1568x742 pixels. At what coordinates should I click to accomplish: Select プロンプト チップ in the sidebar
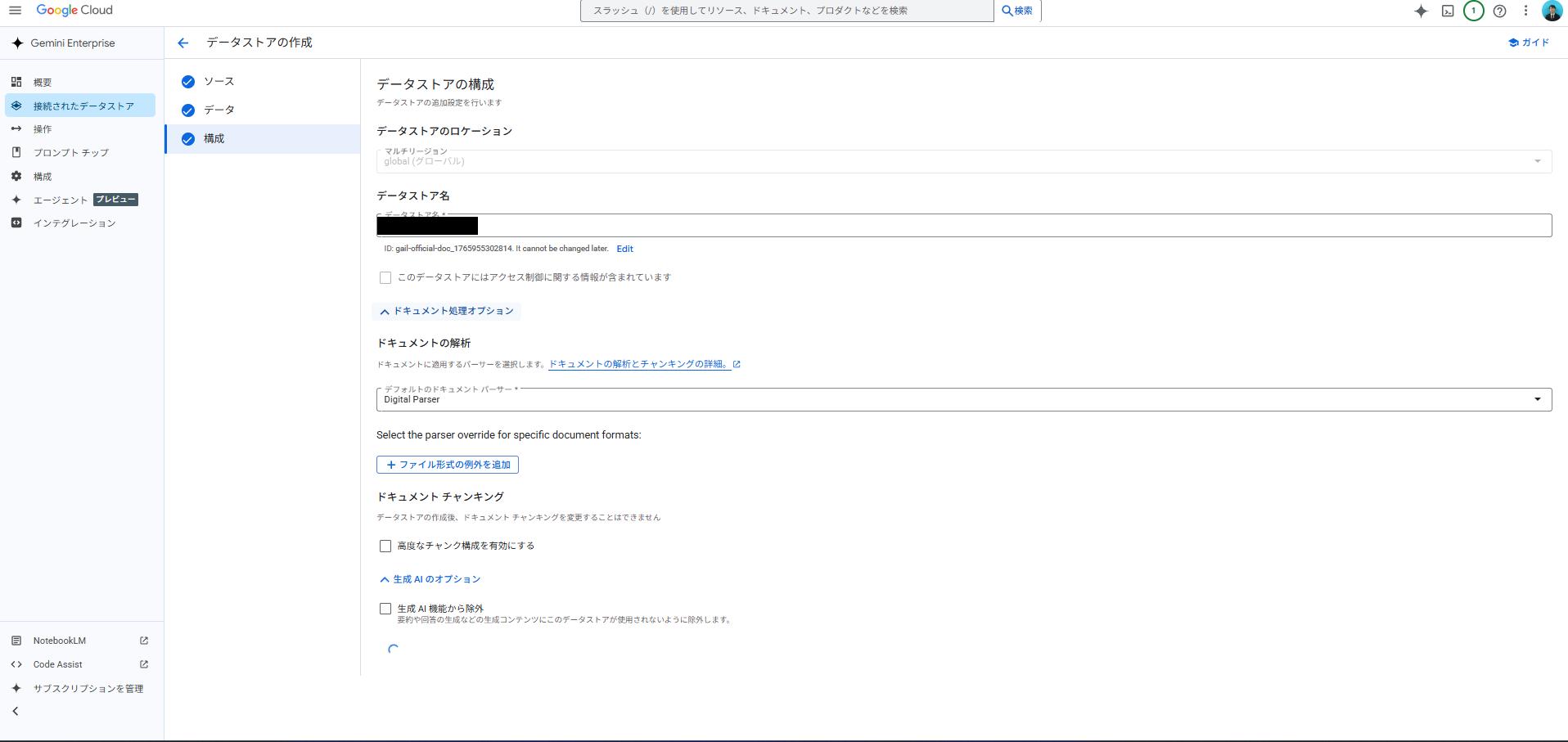[x=70, y=153]
